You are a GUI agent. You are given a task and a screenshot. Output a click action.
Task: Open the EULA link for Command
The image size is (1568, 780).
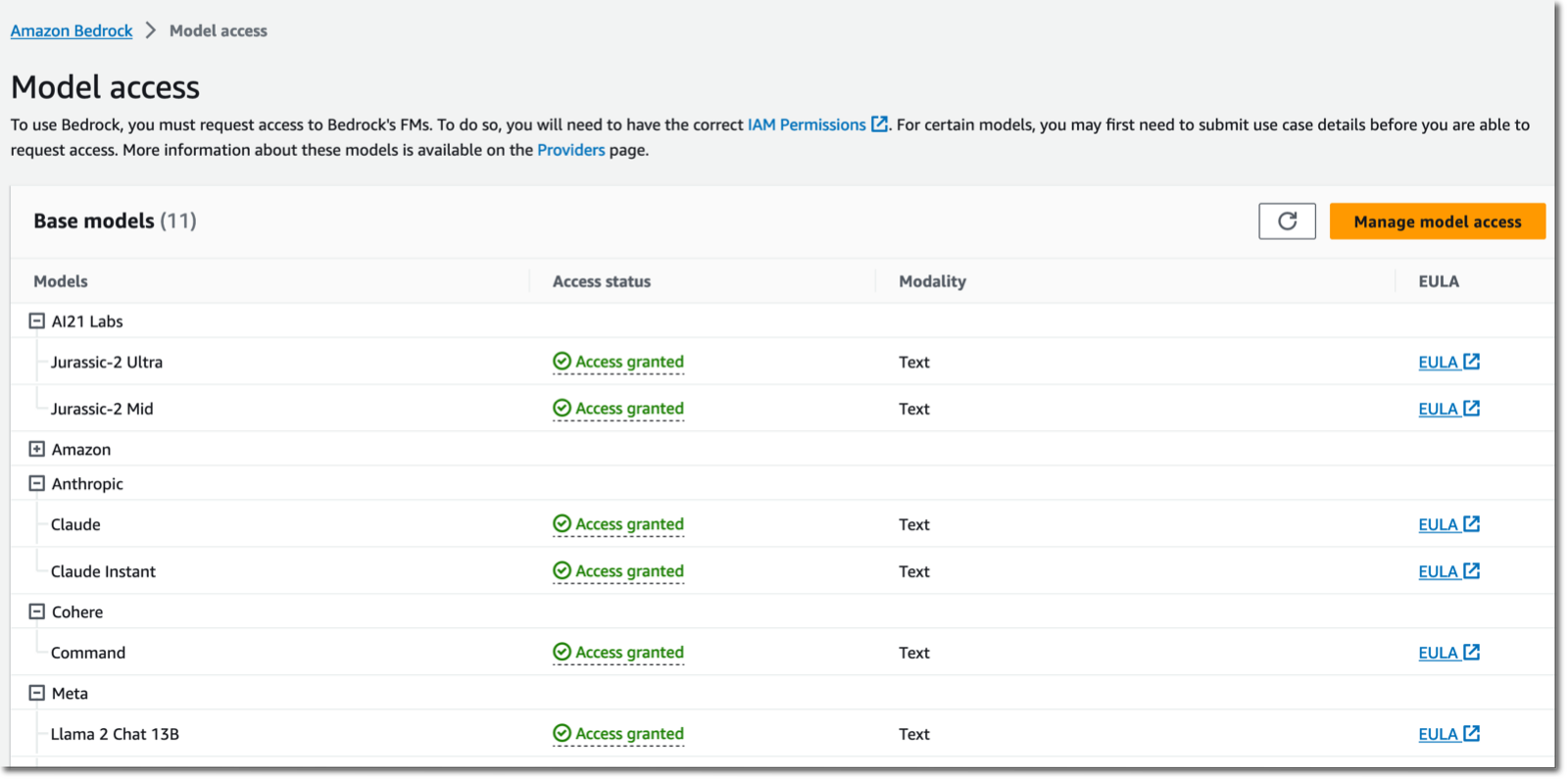pos(1438,654)
